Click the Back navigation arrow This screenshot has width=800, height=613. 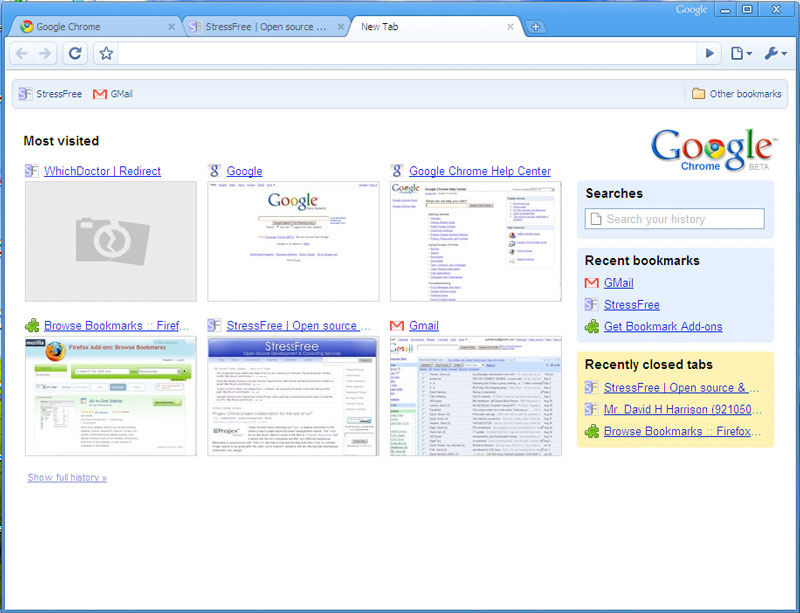(x=21, y=53)
